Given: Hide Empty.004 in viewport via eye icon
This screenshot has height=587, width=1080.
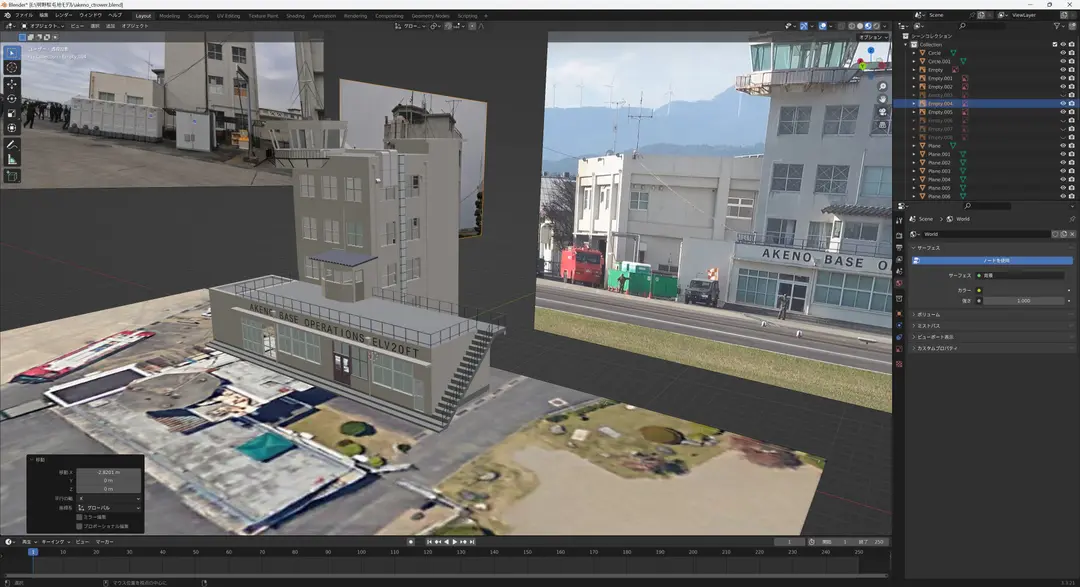Looking at the screenshot, I should coord(1063,103).
